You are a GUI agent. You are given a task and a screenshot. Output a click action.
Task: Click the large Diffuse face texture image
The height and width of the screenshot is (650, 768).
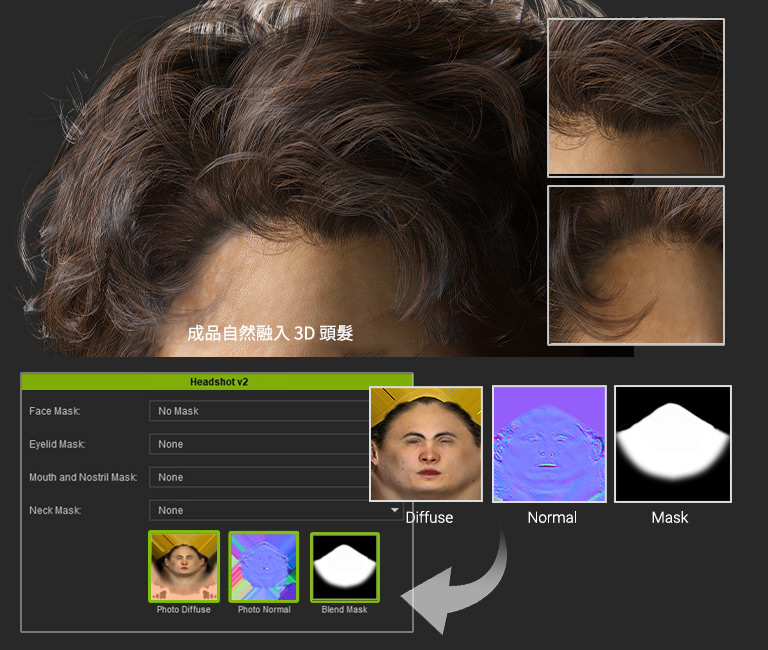point(426,443)
